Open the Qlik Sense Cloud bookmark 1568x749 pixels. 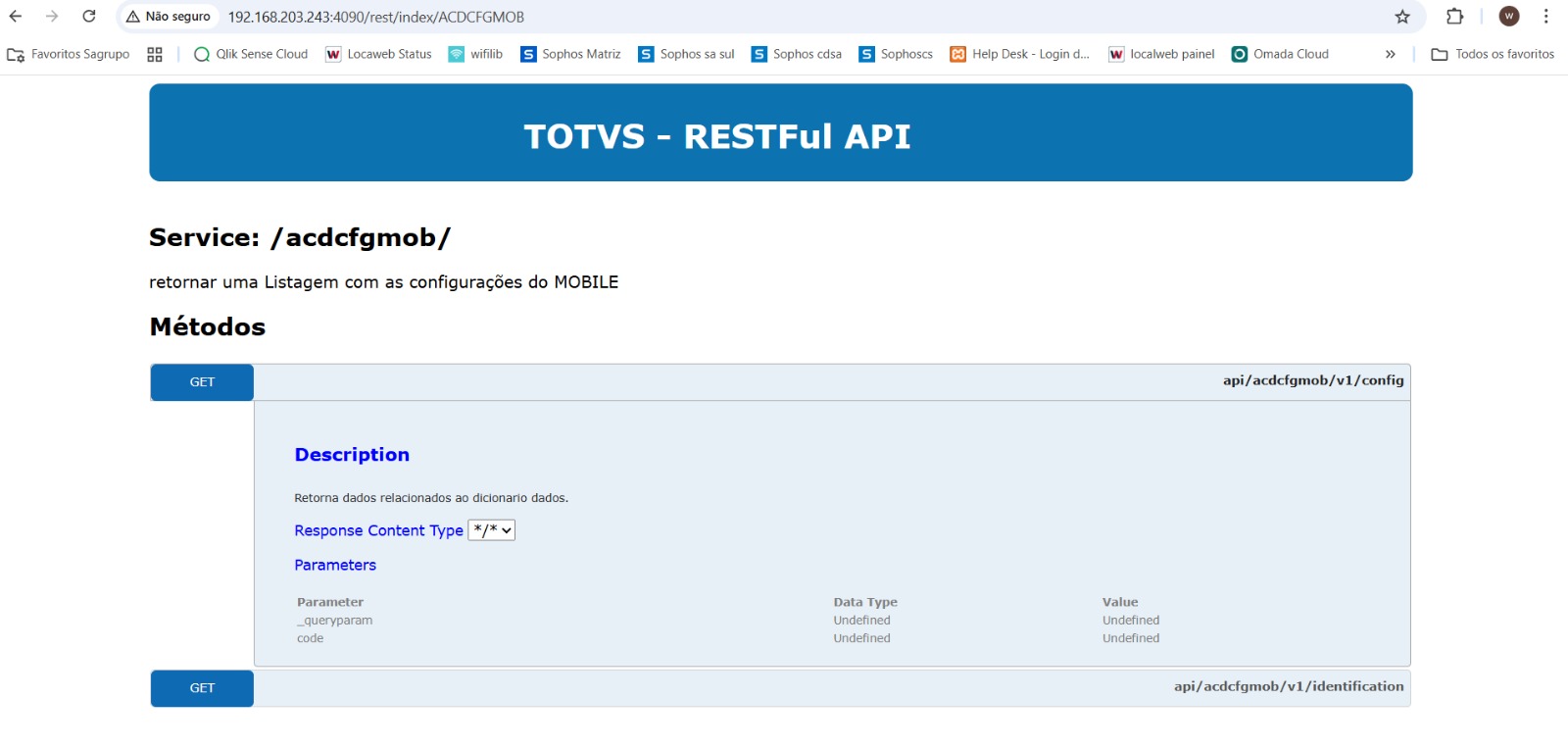pyautogui.click(x=251, y=55)
